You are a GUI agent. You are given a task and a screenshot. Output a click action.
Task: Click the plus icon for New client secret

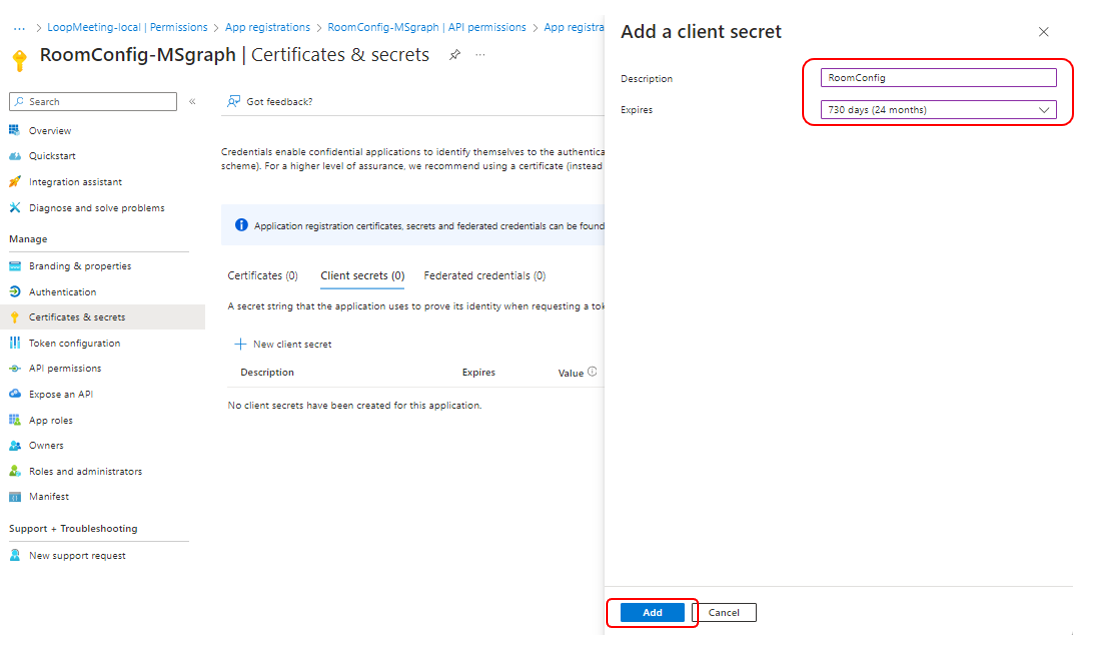(240, 344)
